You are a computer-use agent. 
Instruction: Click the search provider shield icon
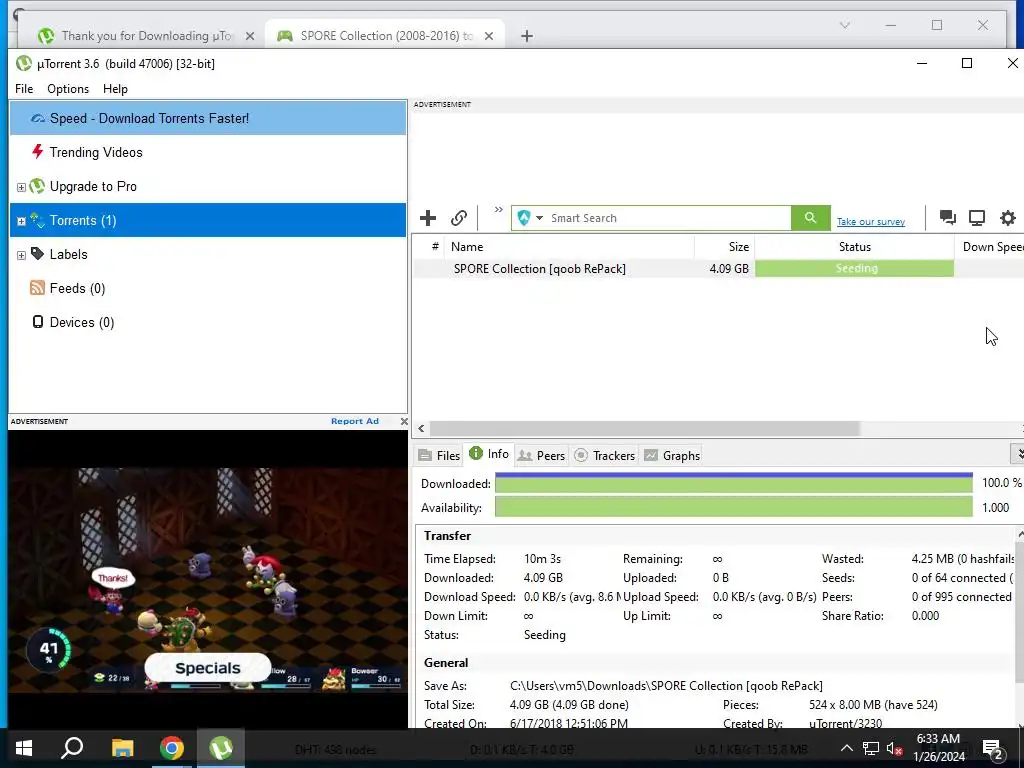click(524, 217)
